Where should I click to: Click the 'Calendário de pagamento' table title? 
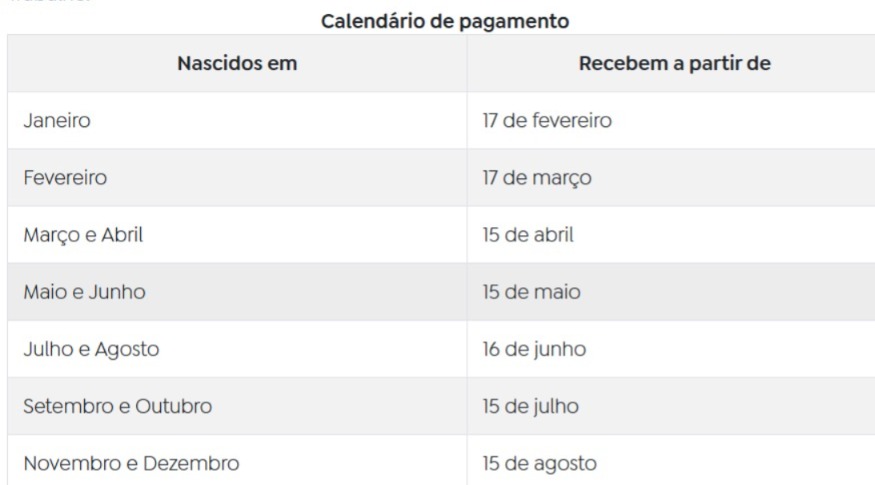[445, 21]
